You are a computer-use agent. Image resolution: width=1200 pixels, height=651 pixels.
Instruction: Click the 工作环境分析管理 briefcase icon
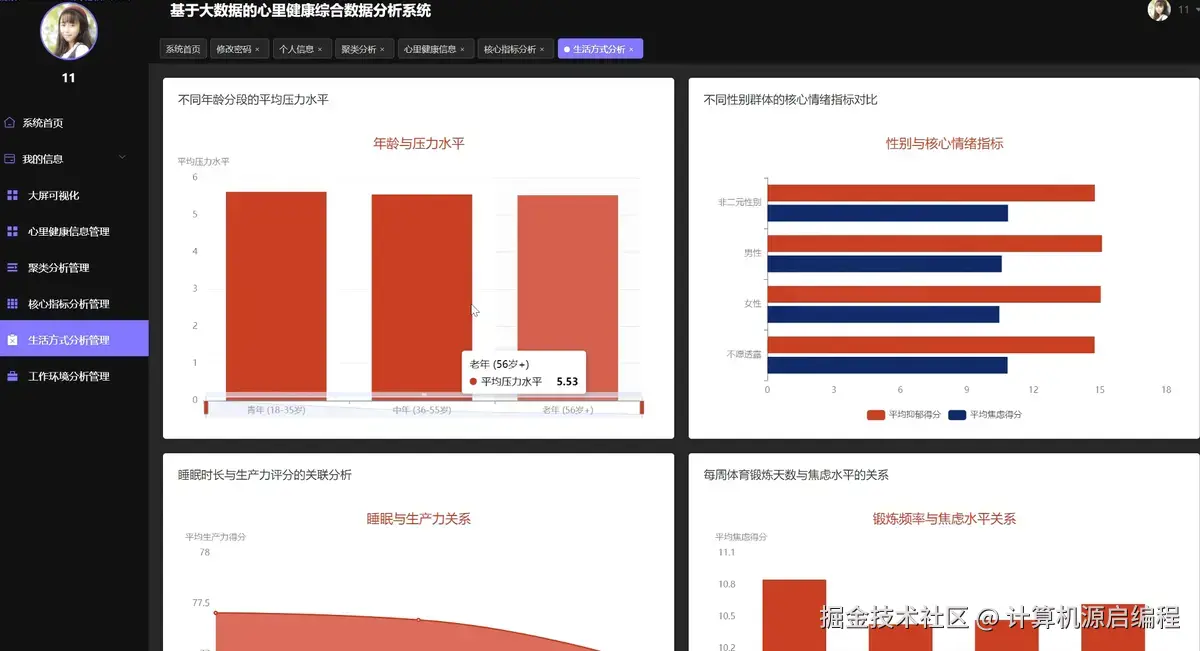12,376
